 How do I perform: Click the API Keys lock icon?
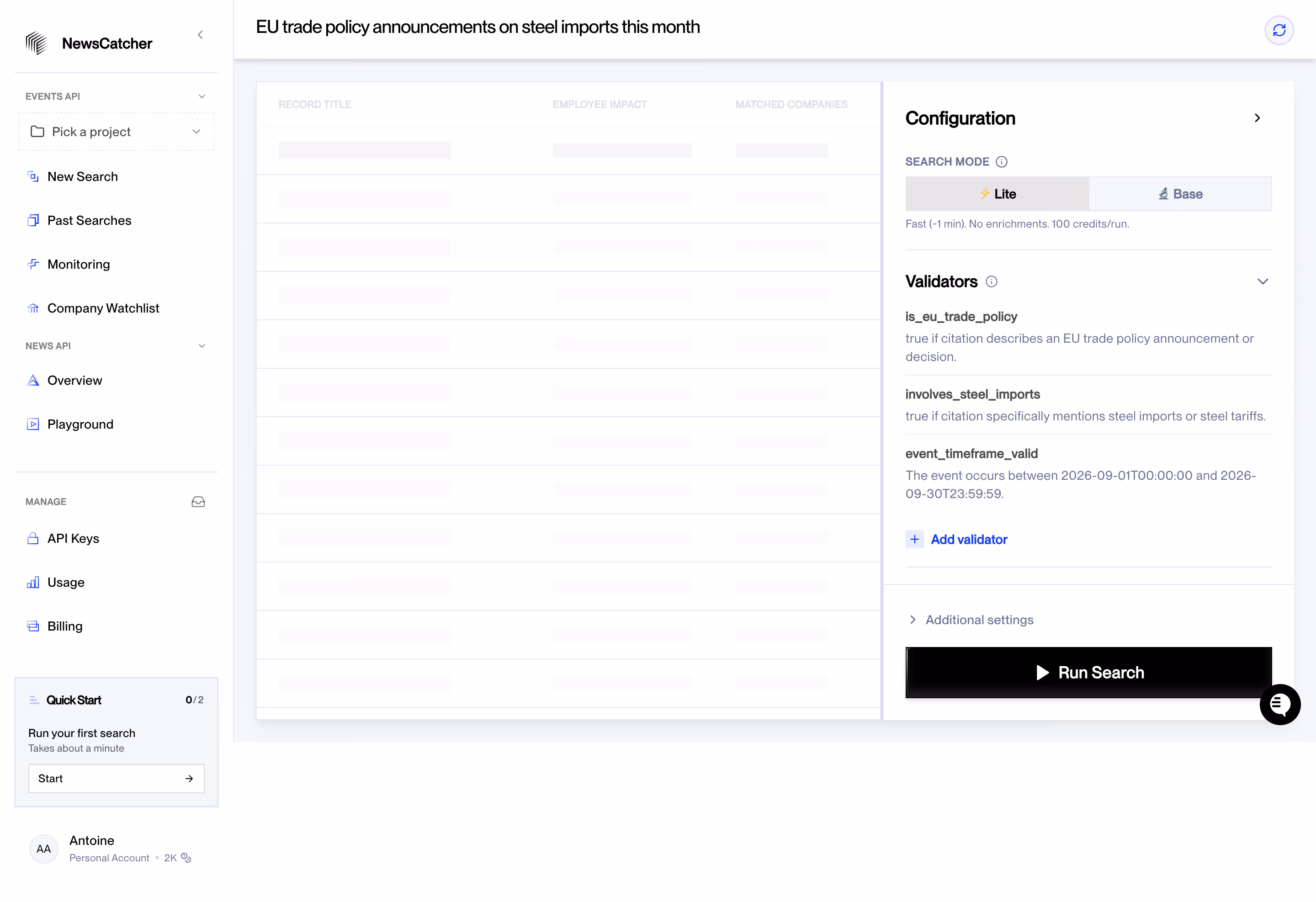pyautogui.click(x=33, y=538)
